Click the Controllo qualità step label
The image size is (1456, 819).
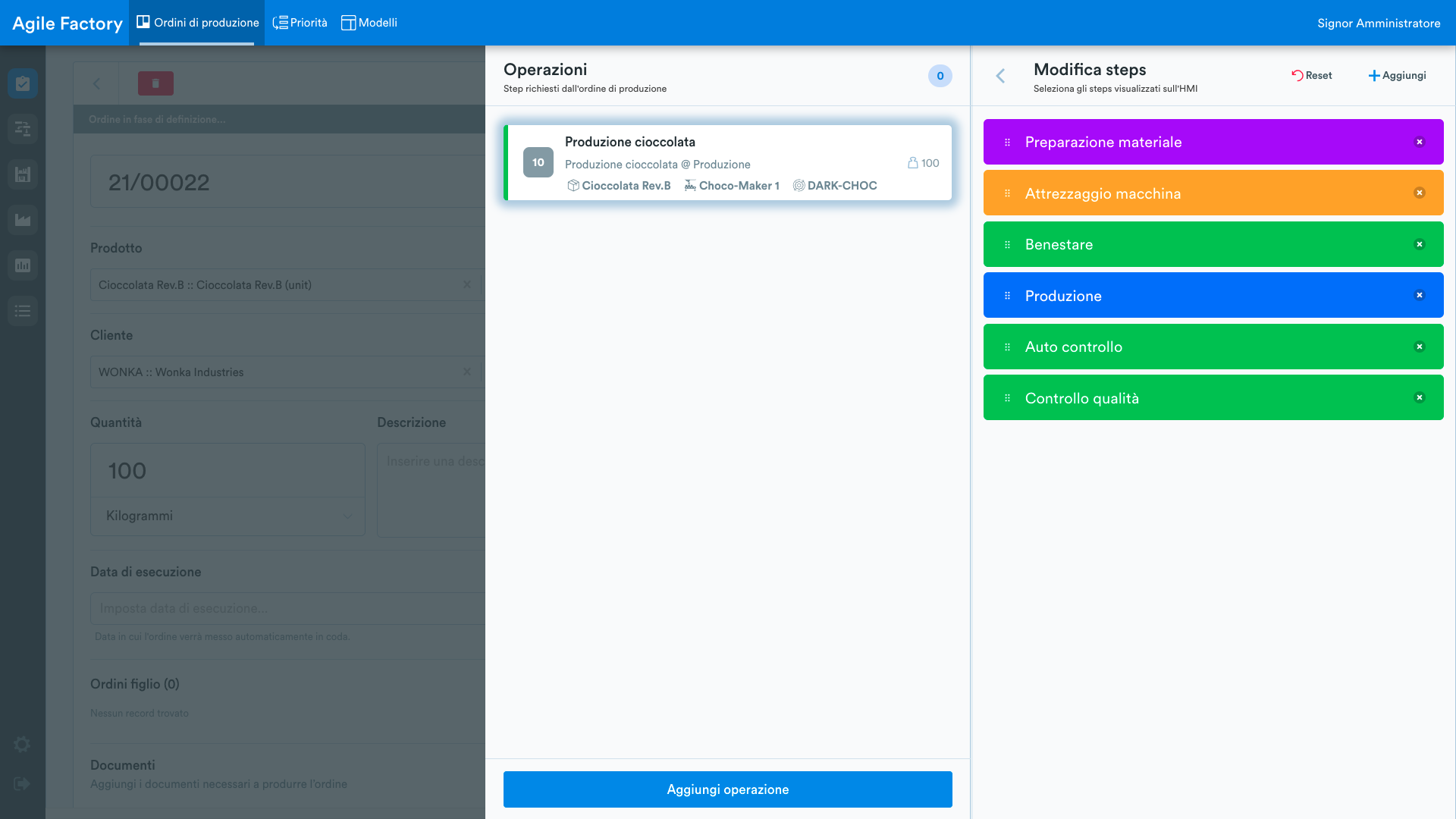click(x=1081, y=398)
